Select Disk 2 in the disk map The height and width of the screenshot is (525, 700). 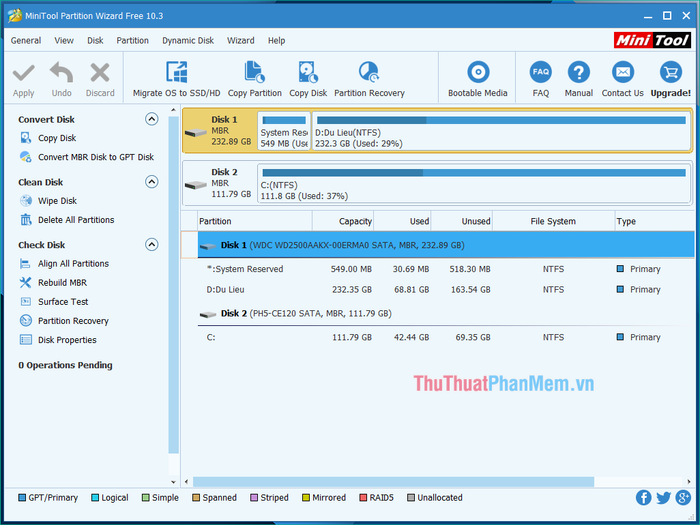pyautogui.click(x=220, y=183)
